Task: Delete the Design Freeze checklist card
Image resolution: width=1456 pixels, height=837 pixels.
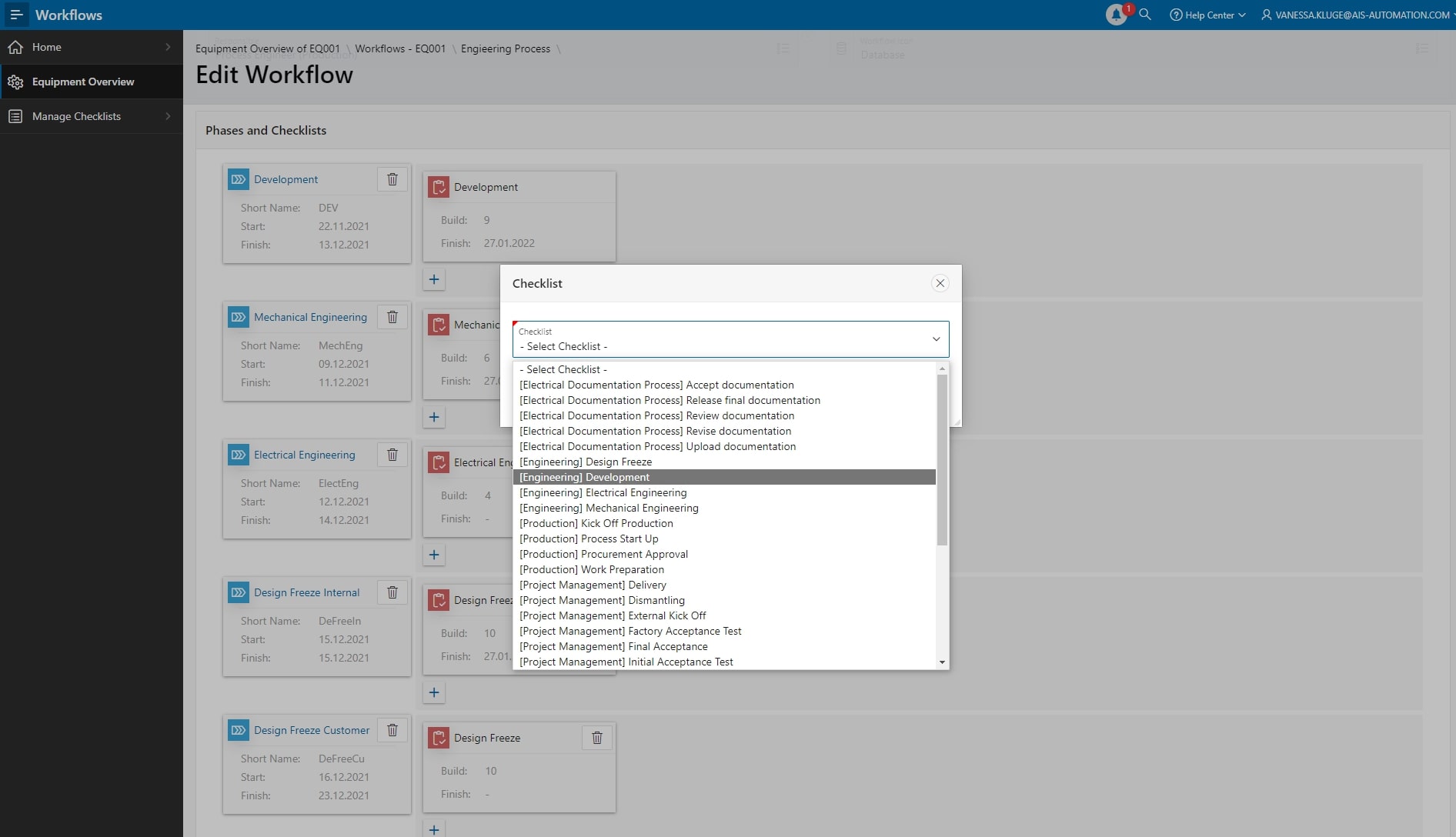Action: [x=597, y=738]
